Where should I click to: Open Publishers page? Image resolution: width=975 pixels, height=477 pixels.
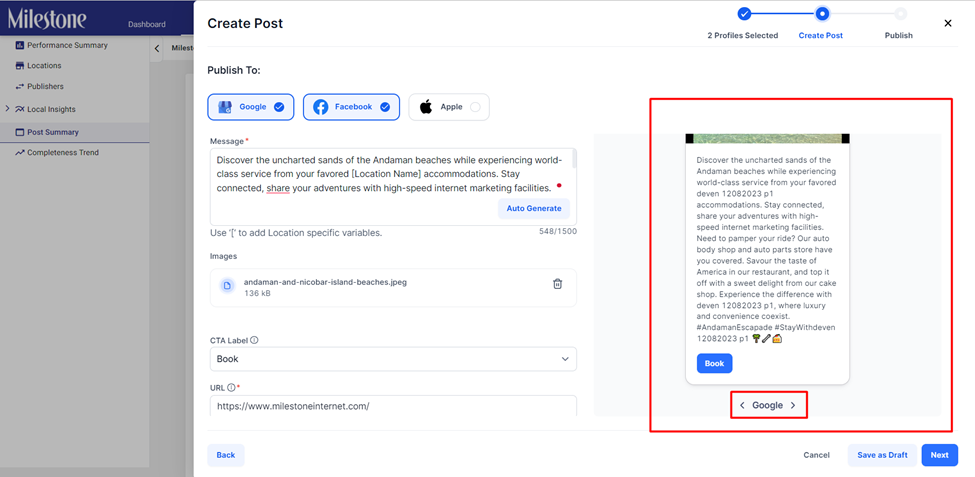(x=45, y=86)
